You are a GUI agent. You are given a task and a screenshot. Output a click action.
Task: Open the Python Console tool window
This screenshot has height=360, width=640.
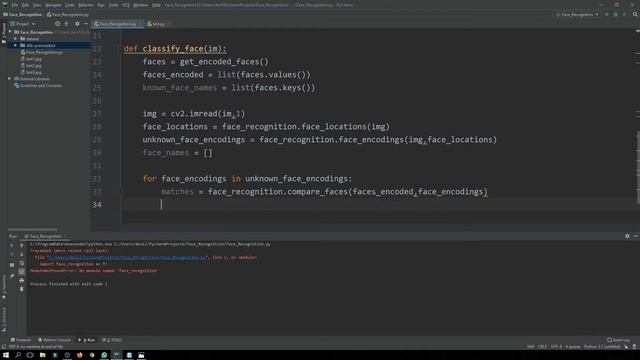pos(54,340)
